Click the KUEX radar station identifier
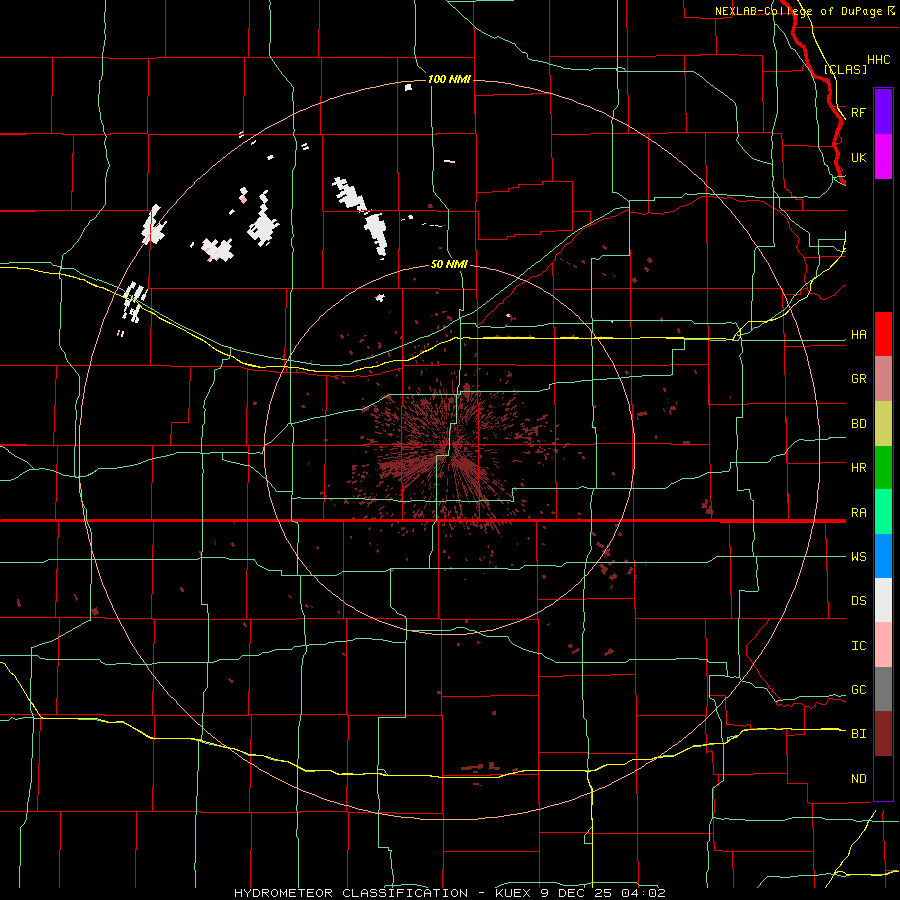 pyautogui.click(x=513, y=893)
